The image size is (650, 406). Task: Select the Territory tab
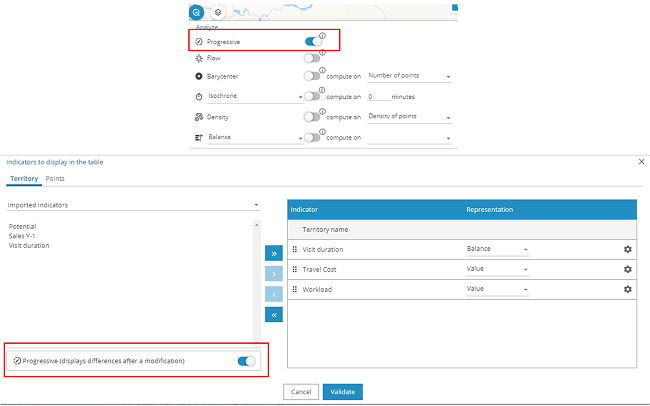click(x=23, y=178)
